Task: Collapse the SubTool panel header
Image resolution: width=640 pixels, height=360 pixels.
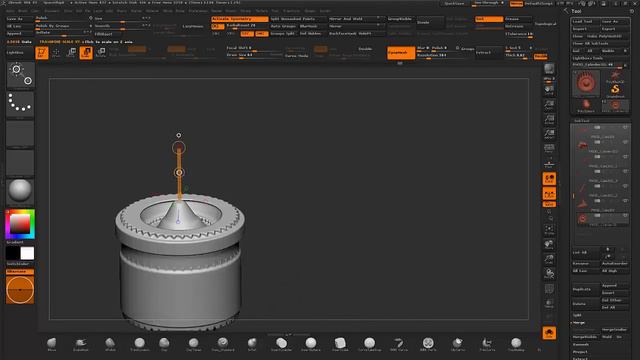Action: (582, 121)
